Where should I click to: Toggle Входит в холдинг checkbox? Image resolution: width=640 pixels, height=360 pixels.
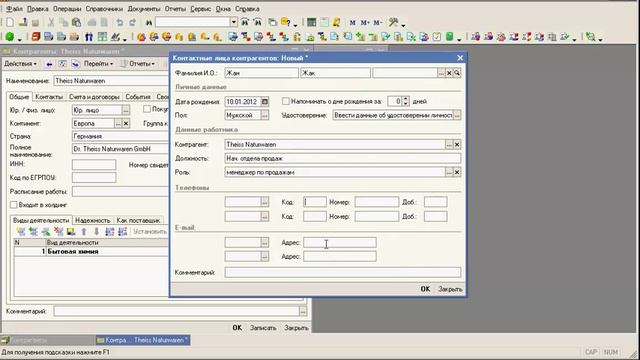coord(13,204)
